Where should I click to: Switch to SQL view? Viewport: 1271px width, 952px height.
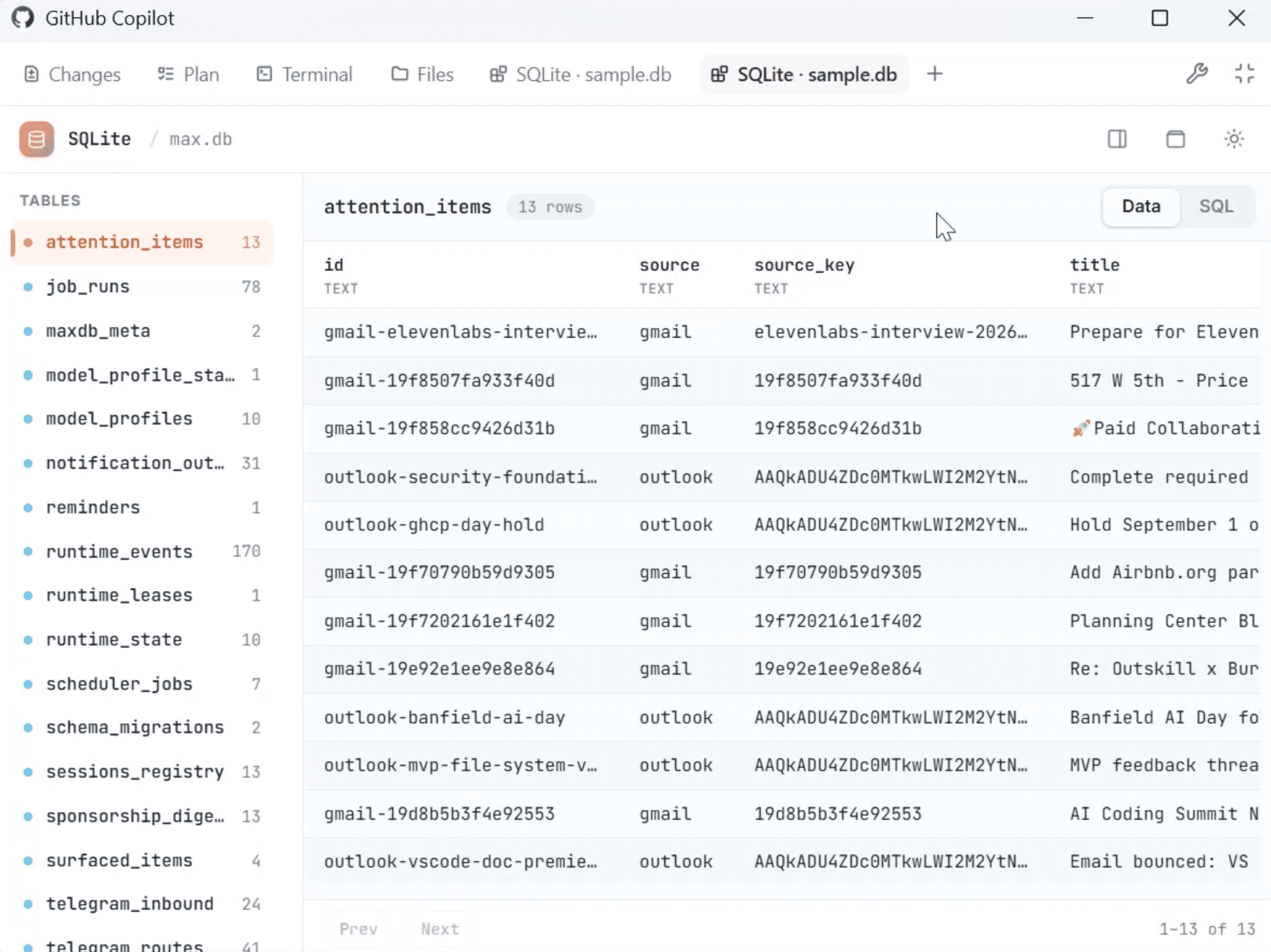click(x=1216, y=206)
